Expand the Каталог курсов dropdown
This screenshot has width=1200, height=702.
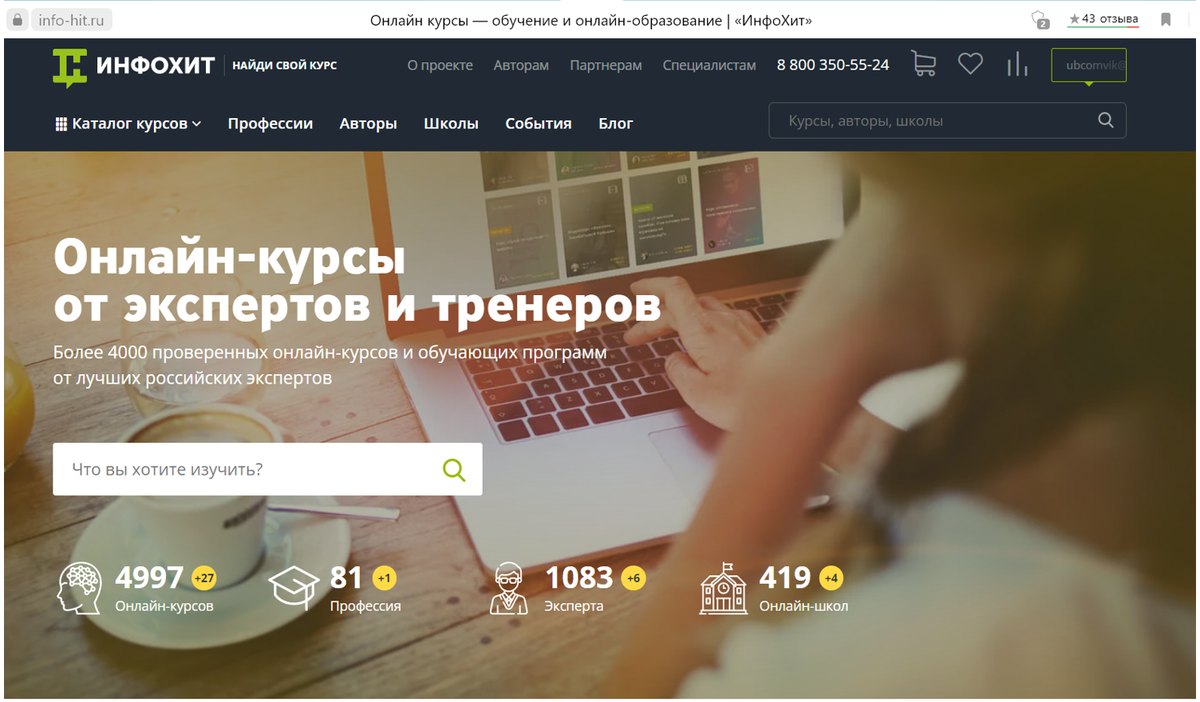(x=128, y=124)
